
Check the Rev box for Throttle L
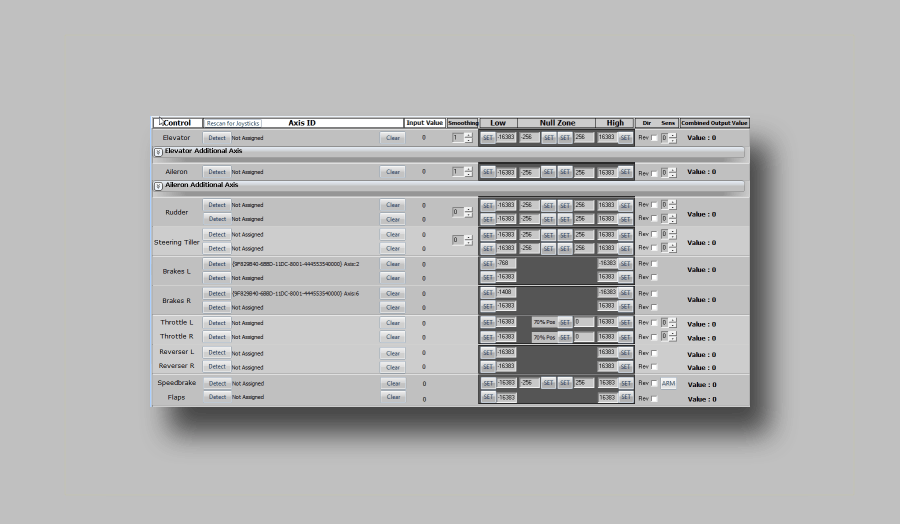click(x=655, y=323)
